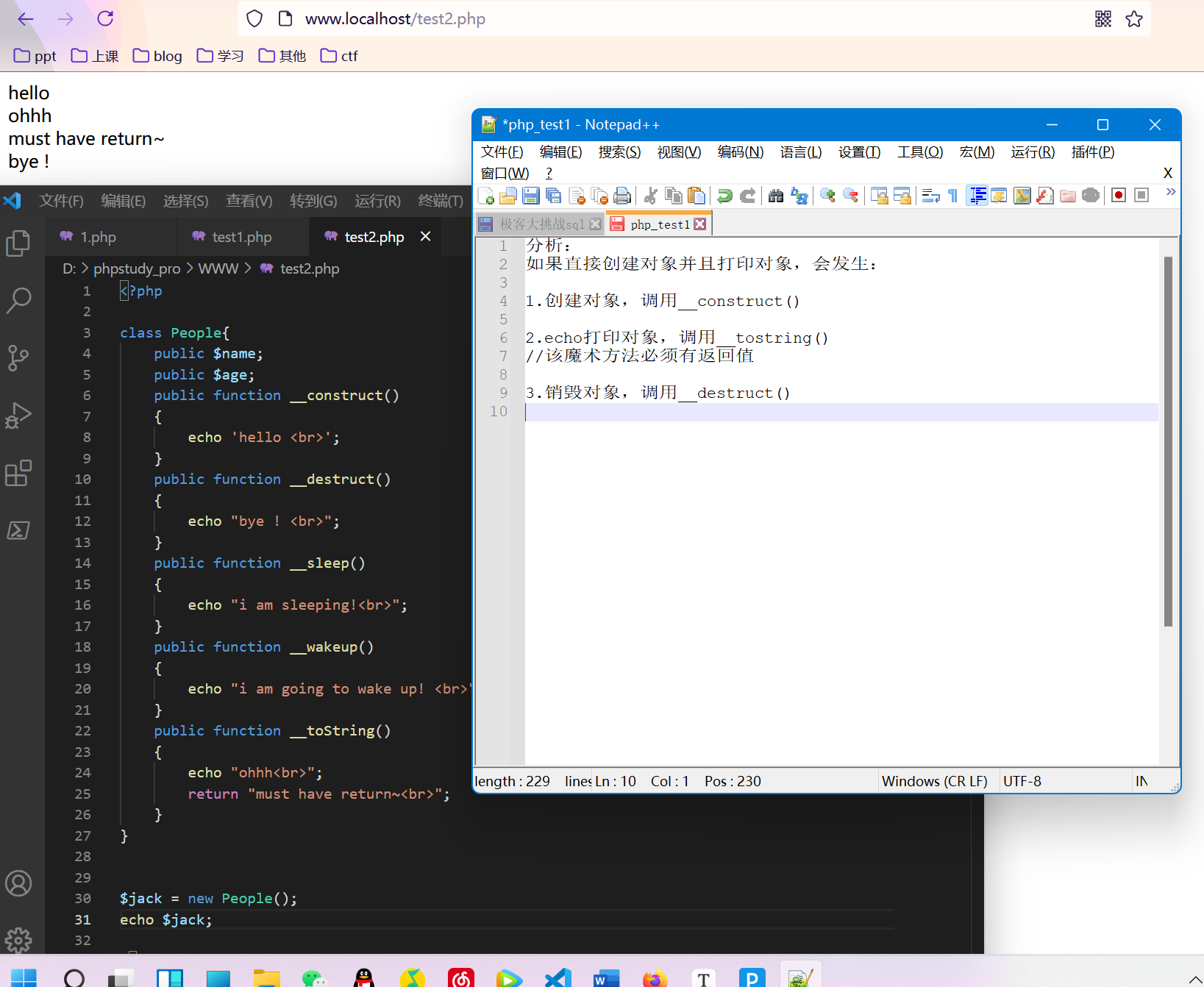Viewport: 1204px width, 987px height.
Task: Open Run and Debug in VS Code
Action: pyautogui.click(x=18, y=416)
